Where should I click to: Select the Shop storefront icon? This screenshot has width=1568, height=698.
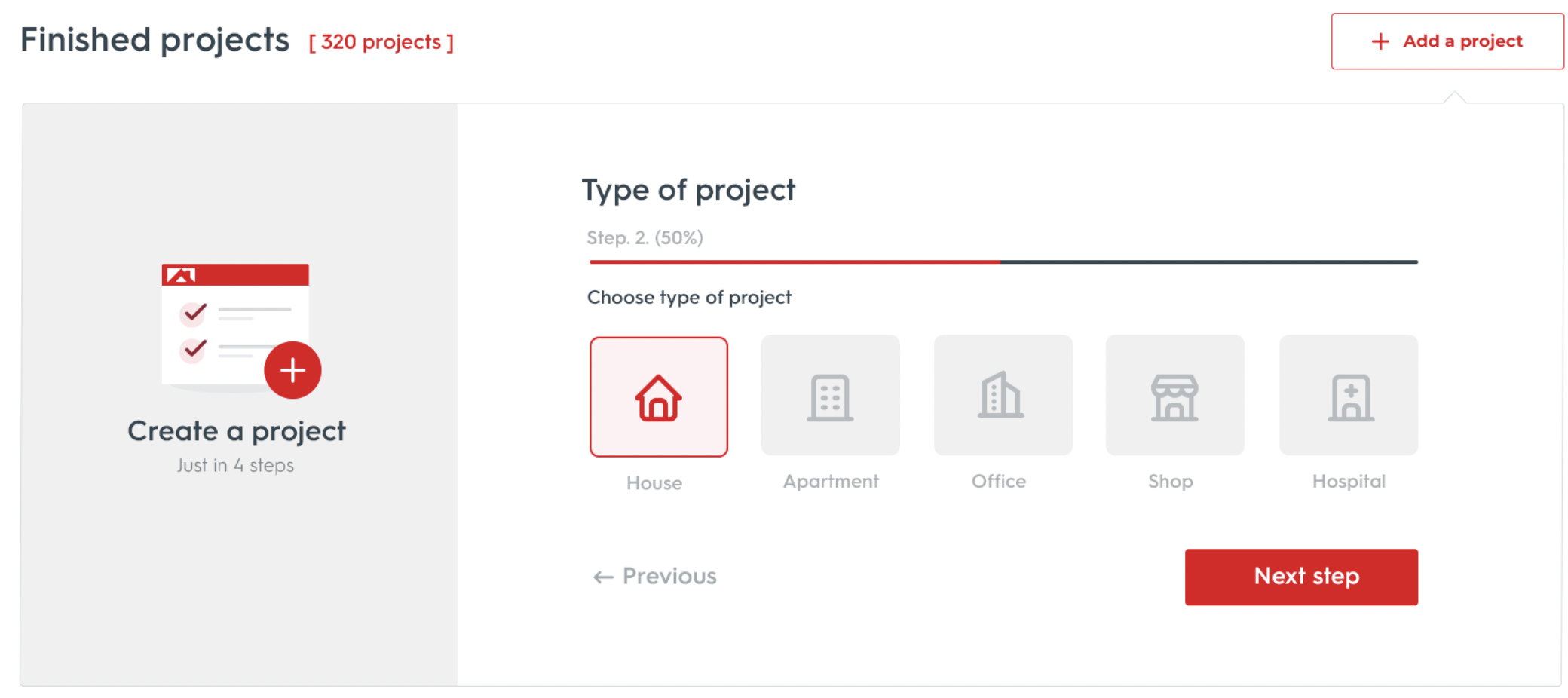1174,396
